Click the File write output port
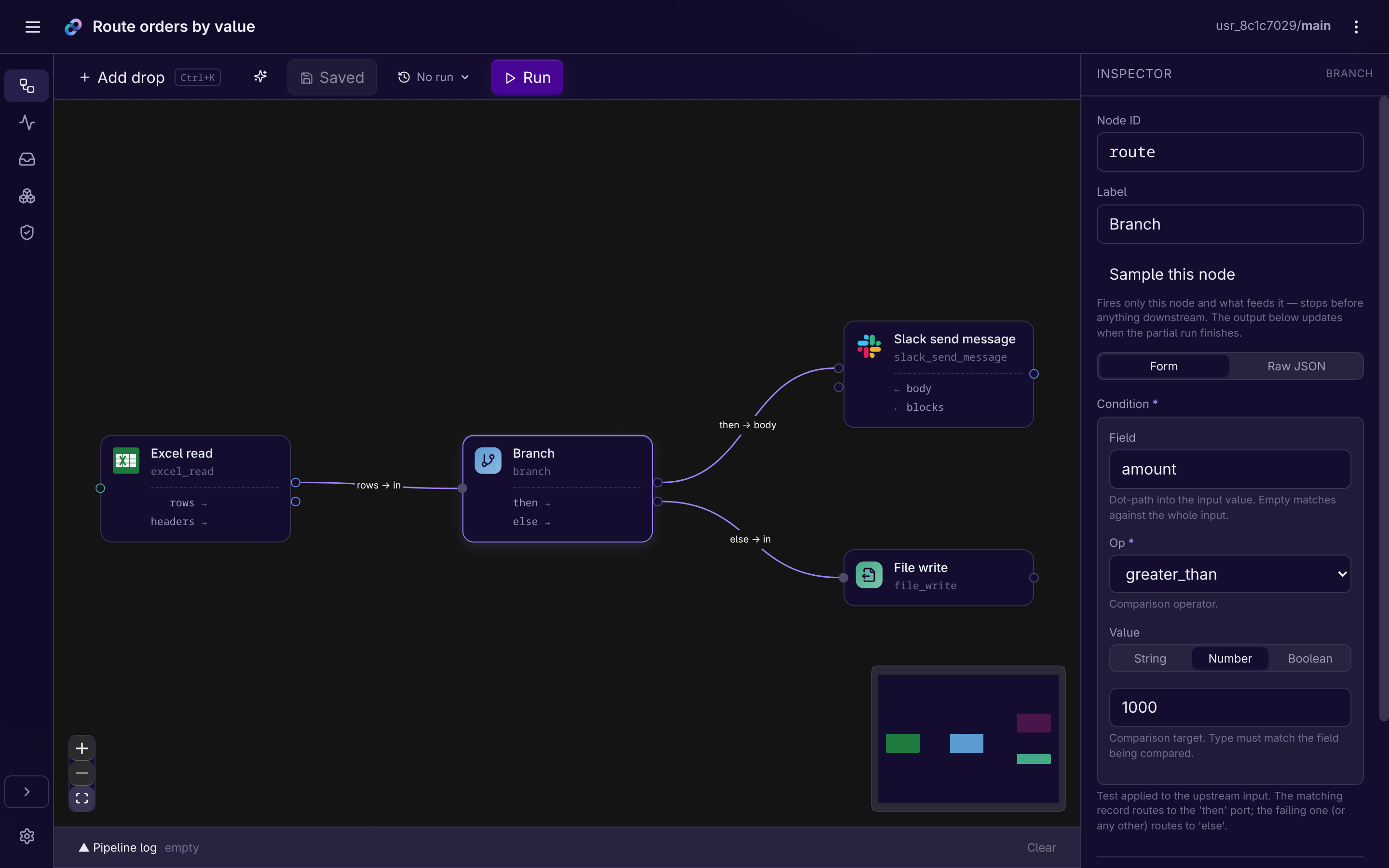 1034,578
